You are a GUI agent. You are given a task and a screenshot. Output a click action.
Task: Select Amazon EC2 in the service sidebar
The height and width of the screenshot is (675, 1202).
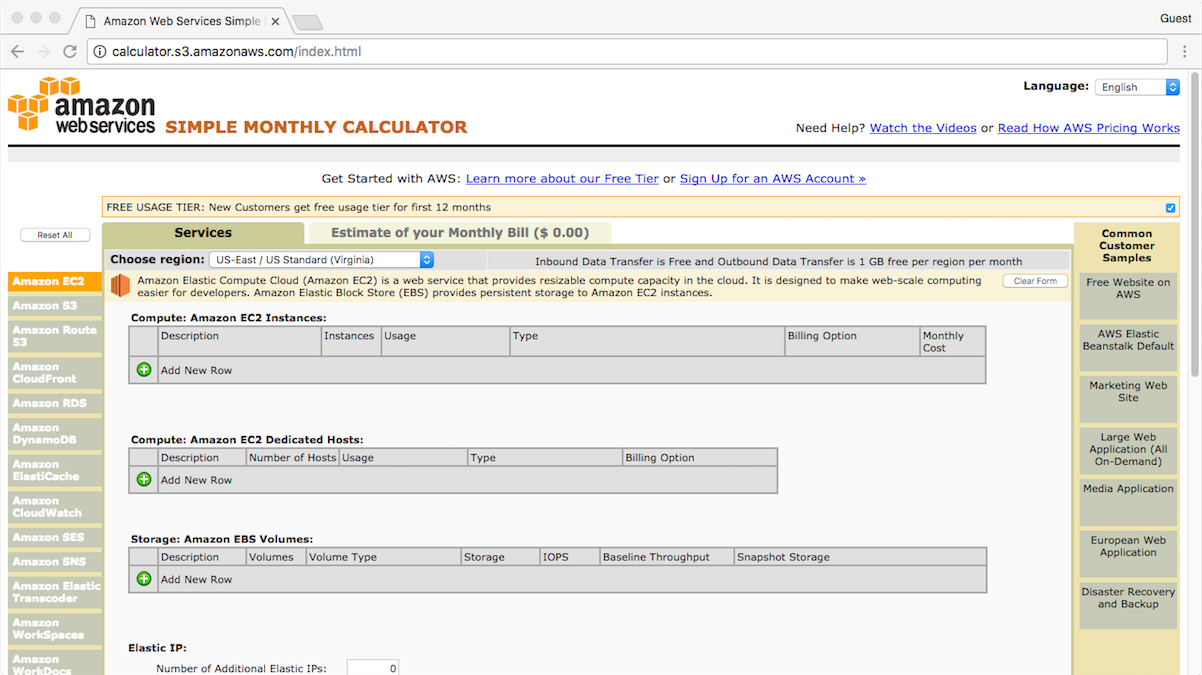pyautogui.click(x=55, y=282)
